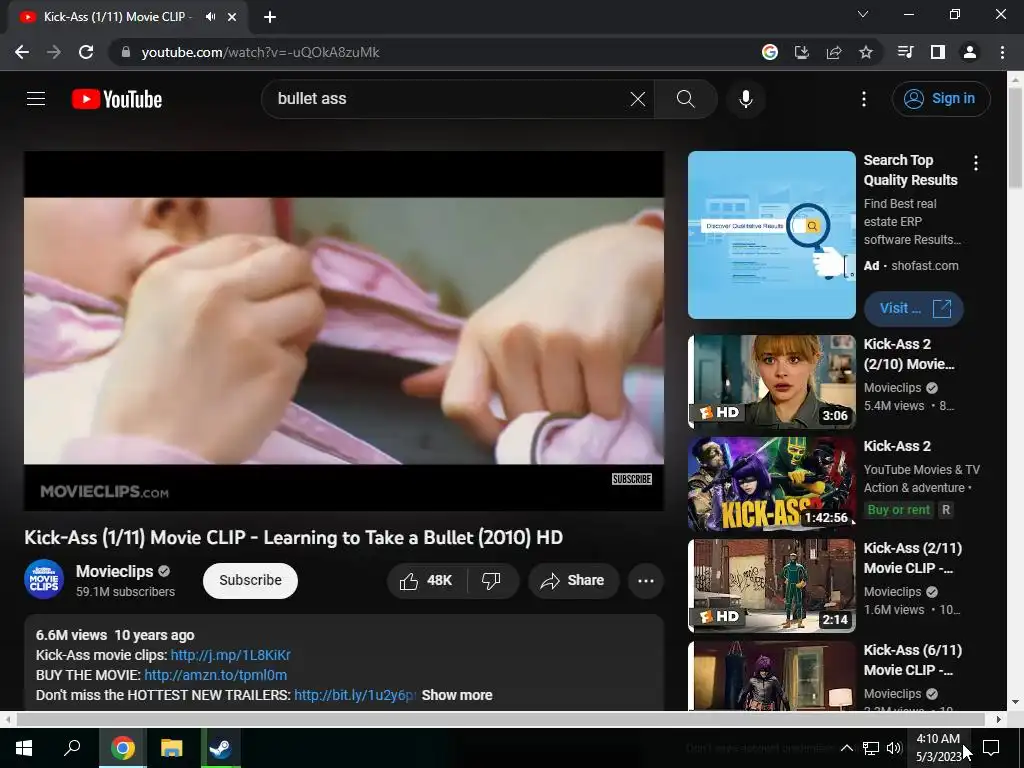Share the video

(x=573, y=581)
